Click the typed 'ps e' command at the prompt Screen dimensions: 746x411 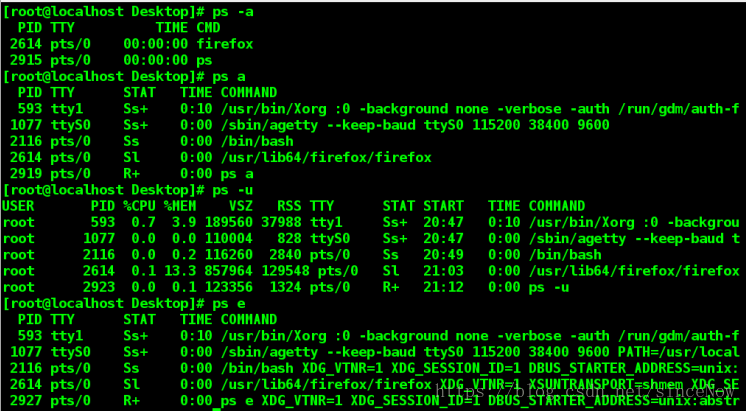click(x=229, y=303)
